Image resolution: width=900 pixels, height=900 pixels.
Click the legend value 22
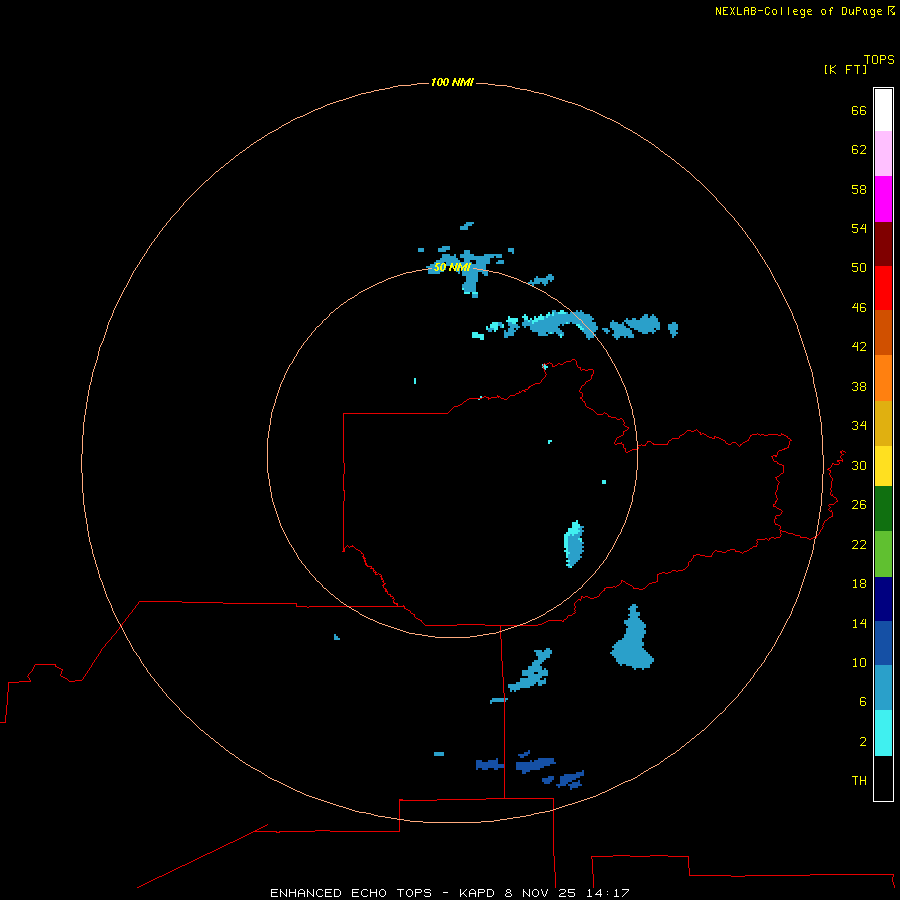click(859, 544)
